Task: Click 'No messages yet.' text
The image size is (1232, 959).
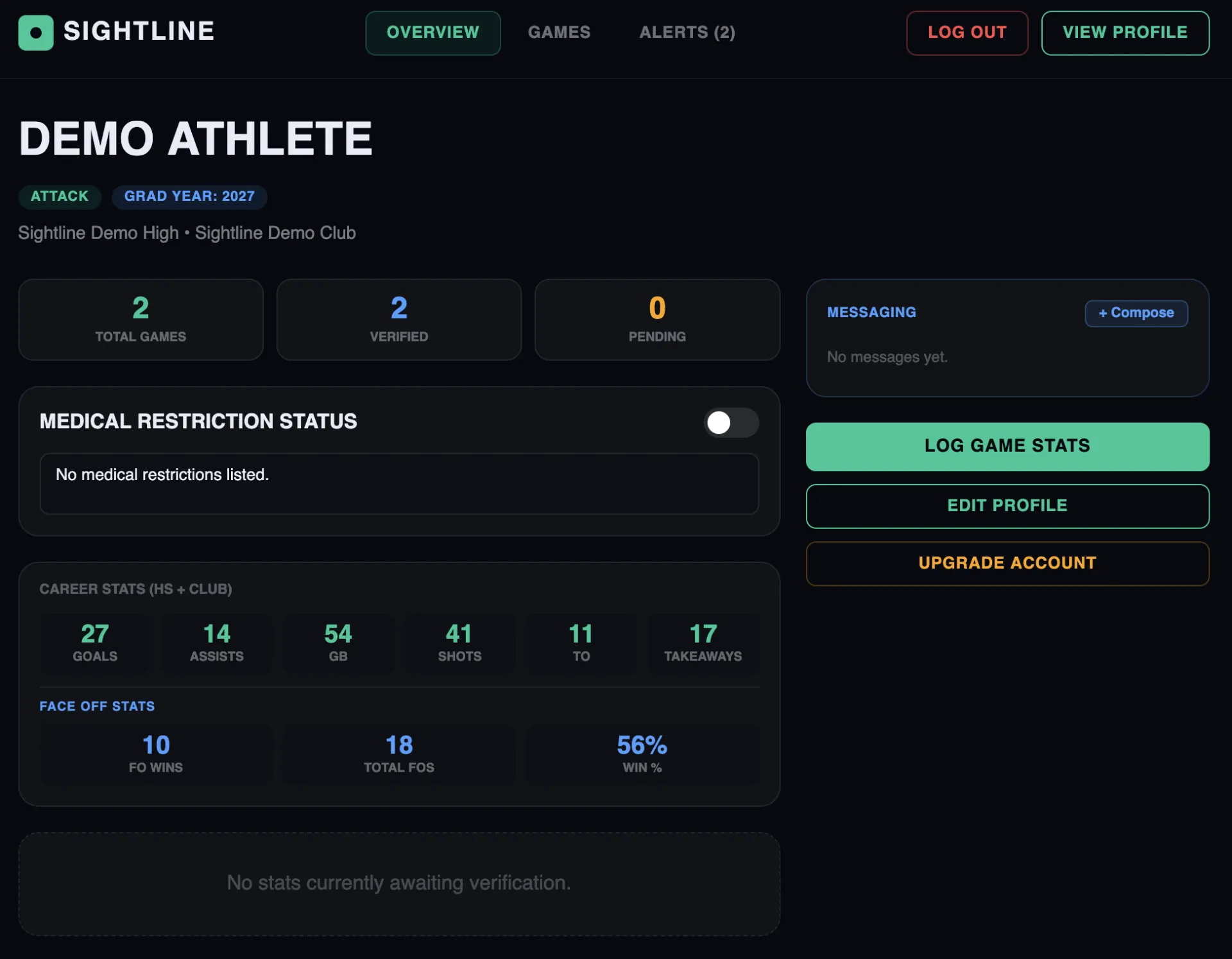Action: point(887,357)
